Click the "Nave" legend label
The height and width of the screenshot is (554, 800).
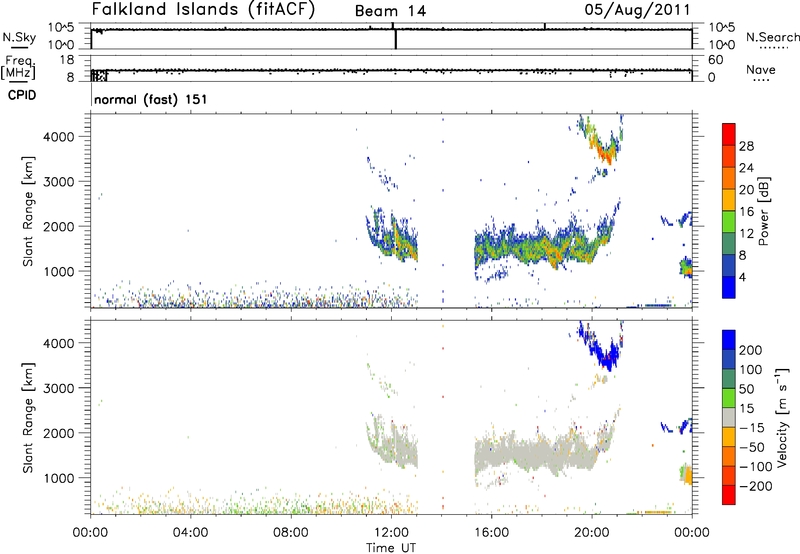coord(761,69)
